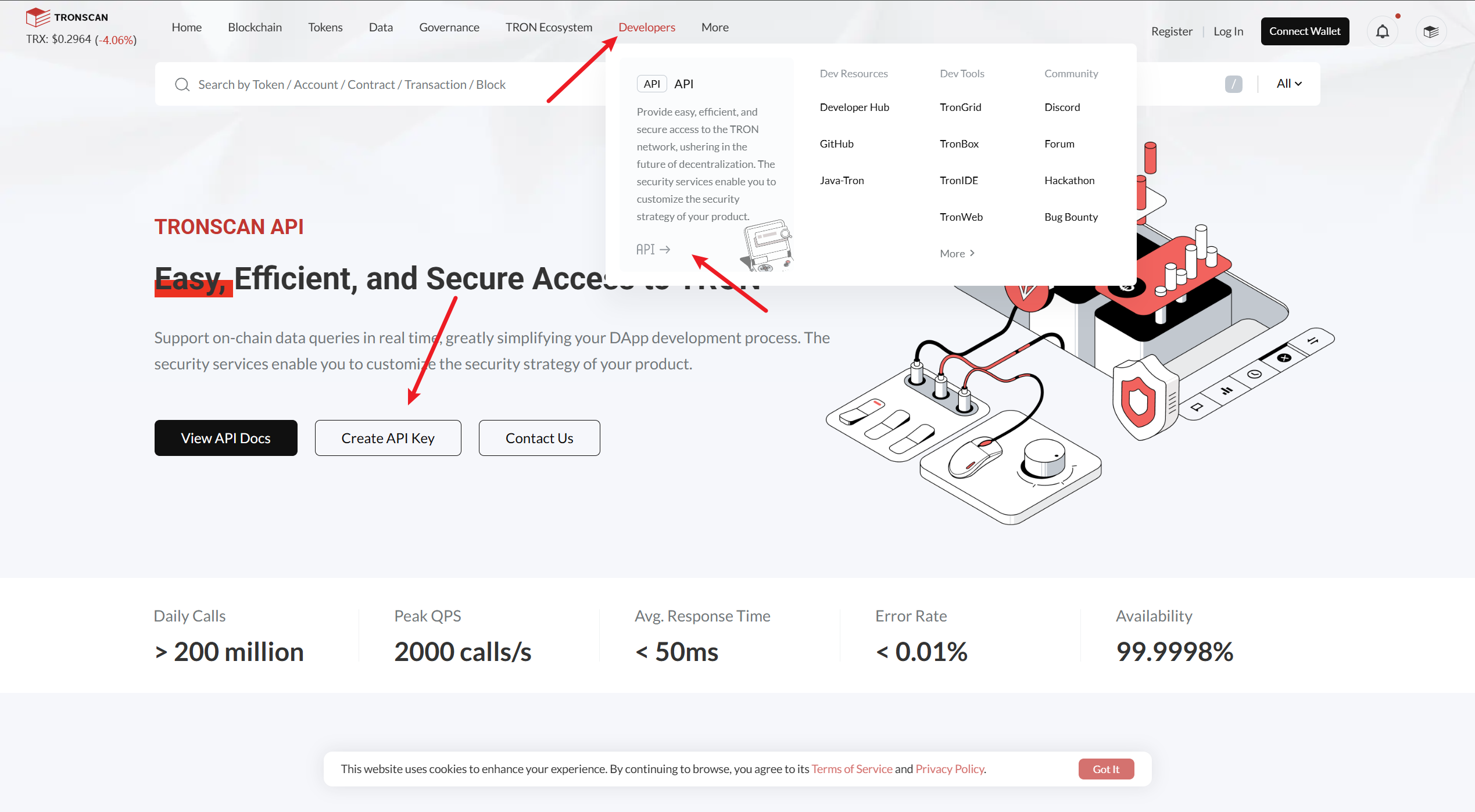
Task: Click View API Docs button
Action: coord(226,438)
